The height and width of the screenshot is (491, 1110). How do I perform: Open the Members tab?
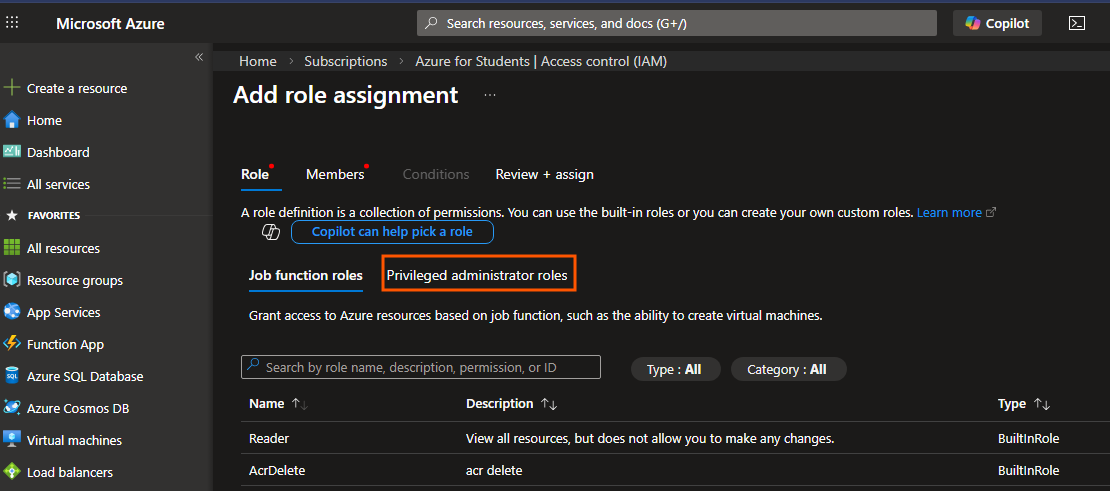coord(335,174)
